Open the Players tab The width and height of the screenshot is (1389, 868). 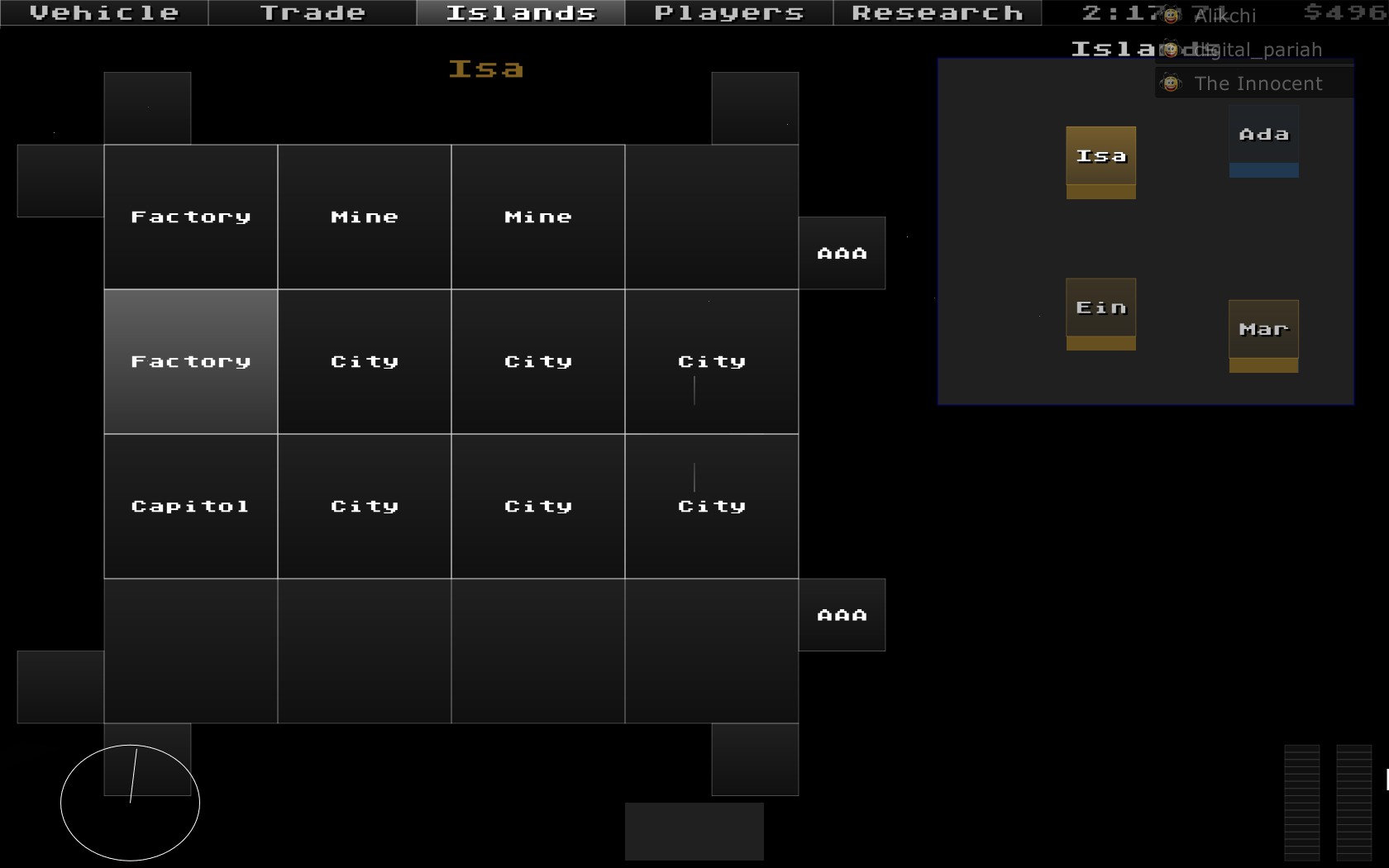tap(728, 13)
